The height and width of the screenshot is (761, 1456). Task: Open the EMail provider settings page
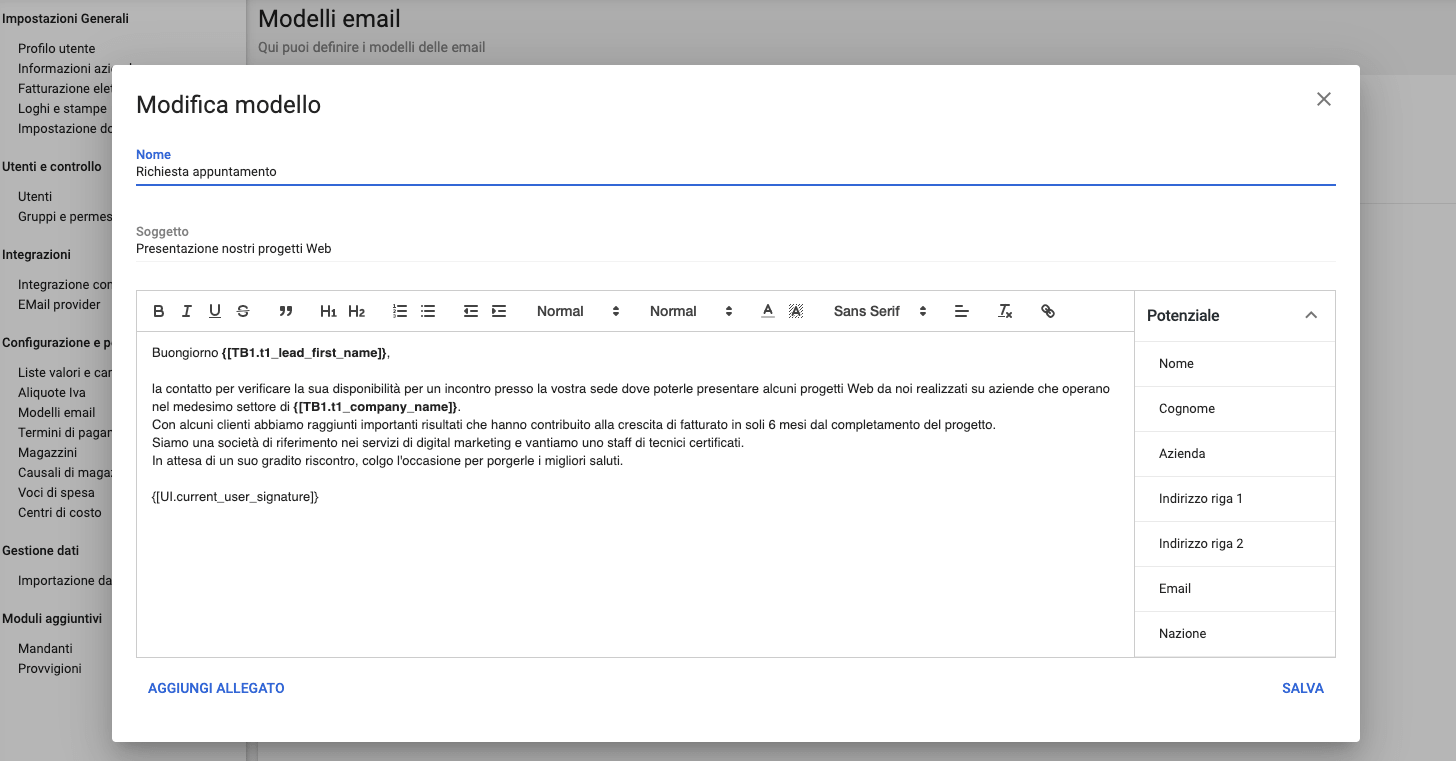58,304
